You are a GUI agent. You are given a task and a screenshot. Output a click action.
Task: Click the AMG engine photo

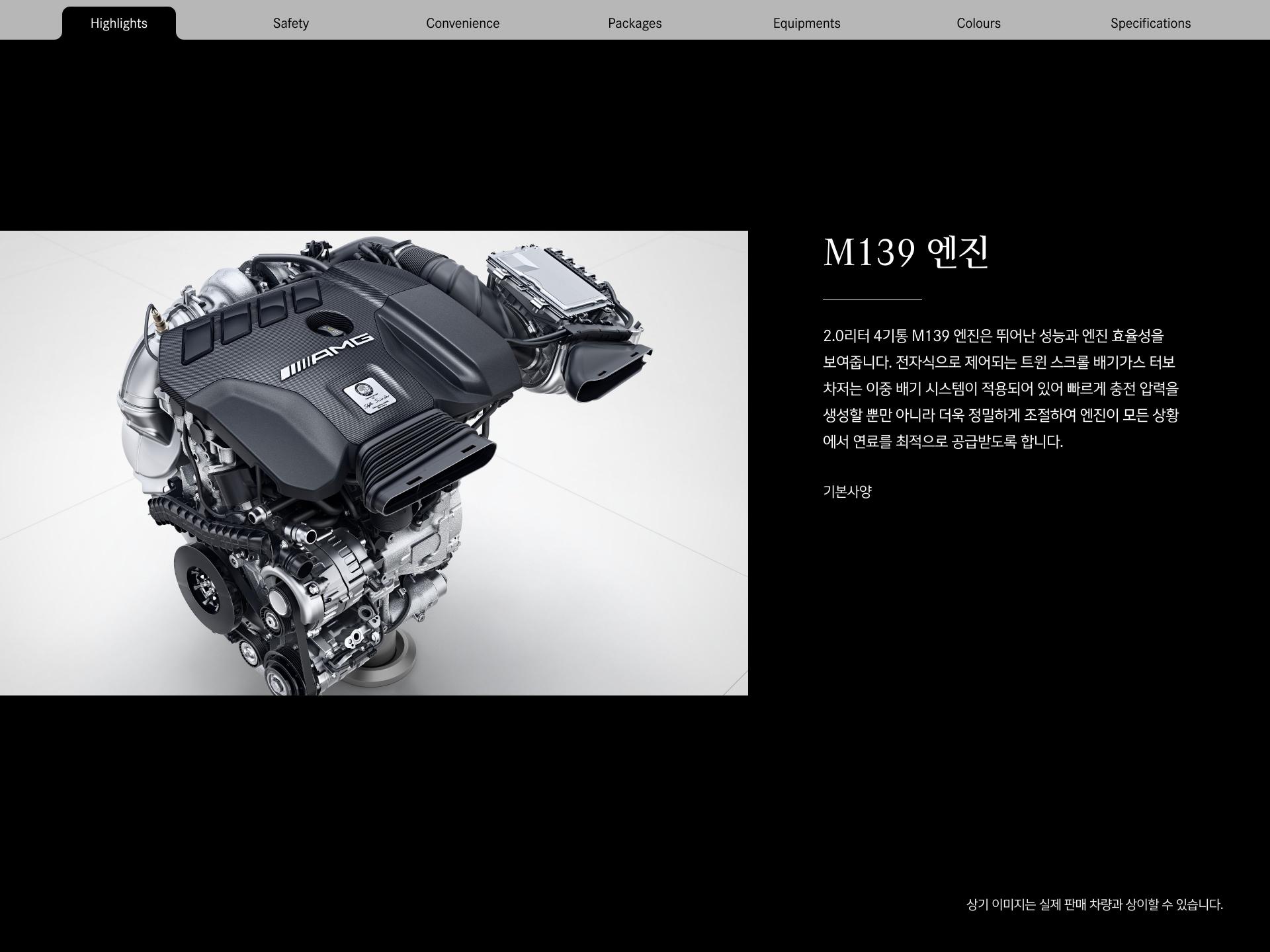point(374,463)
